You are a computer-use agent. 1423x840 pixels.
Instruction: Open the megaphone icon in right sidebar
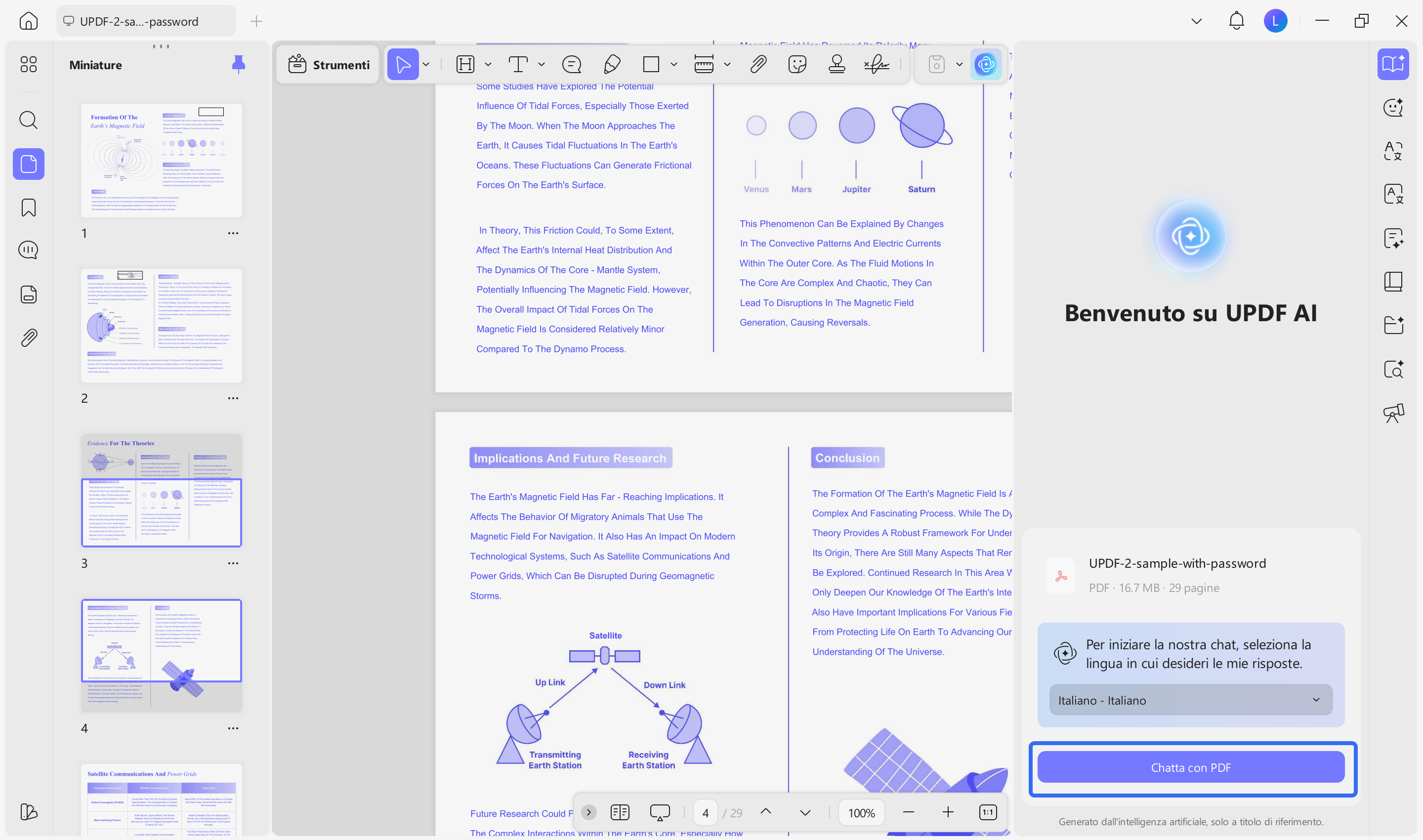pyautogui.click(x=1393, y=413)
